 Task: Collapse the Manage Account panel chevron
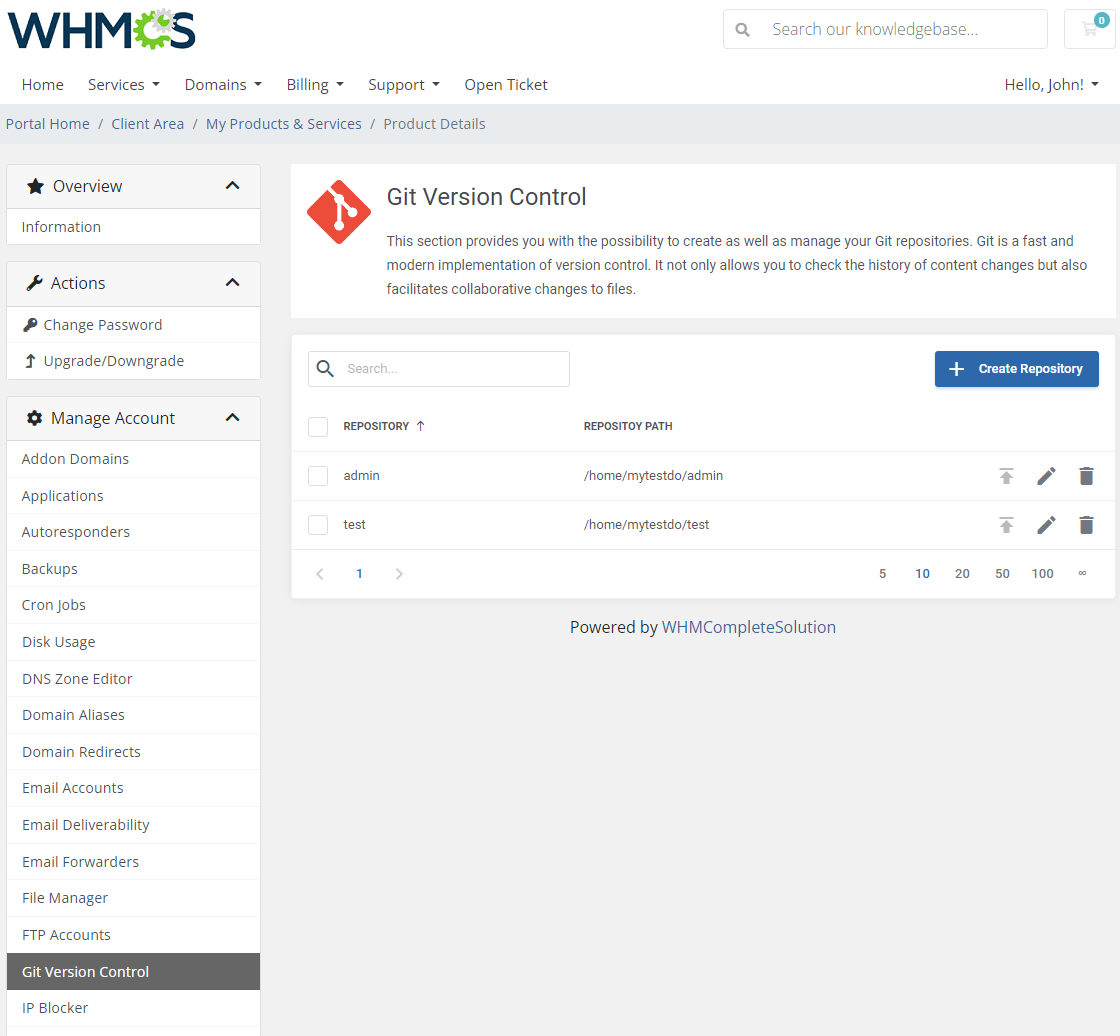coord(232,418)
